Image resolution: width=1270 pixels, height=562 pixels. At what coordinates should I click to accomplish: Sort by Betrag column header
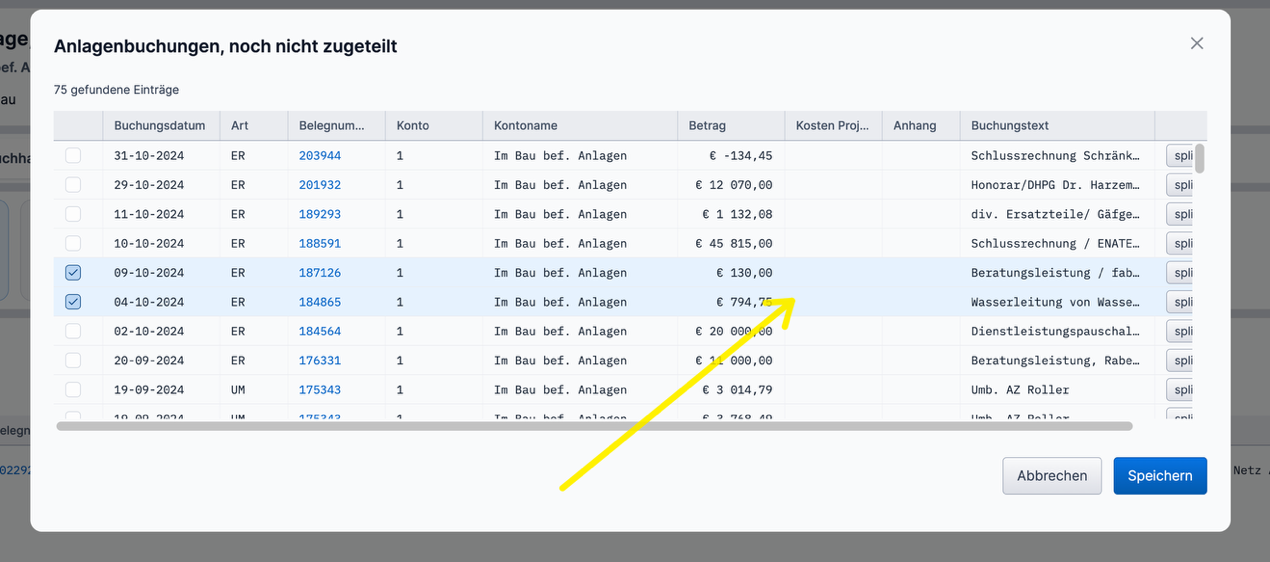coord(731,126)
